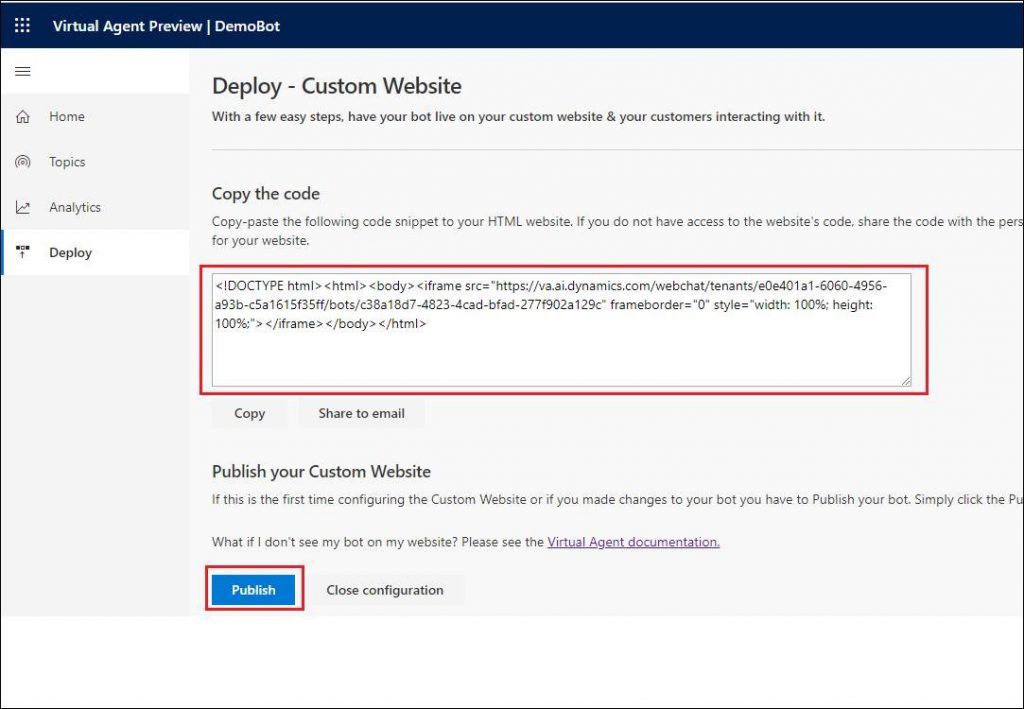
Task: Collapse the sidebar using the hamburger icon
Action: (x=23, y=71)
